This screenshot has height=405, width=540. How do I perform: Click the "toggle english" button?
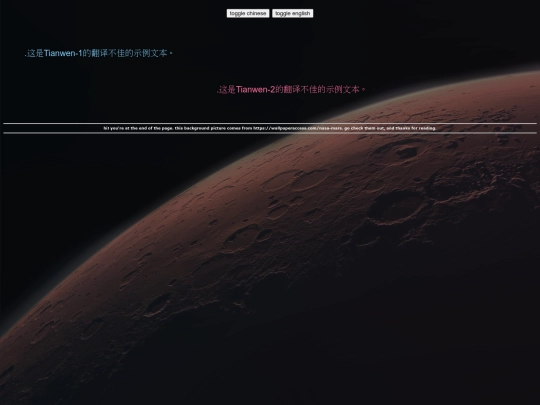(292, 13)
